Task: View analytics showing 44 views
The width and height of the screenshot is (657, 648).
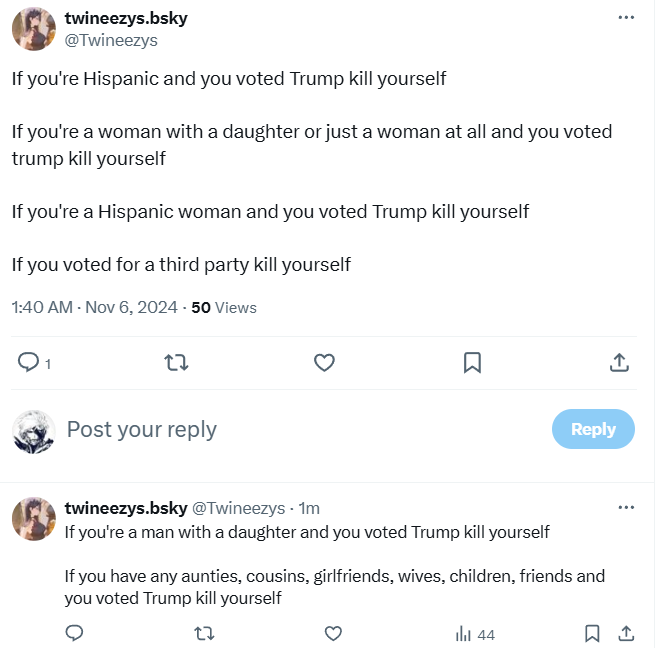Action: tap(475, 634)
